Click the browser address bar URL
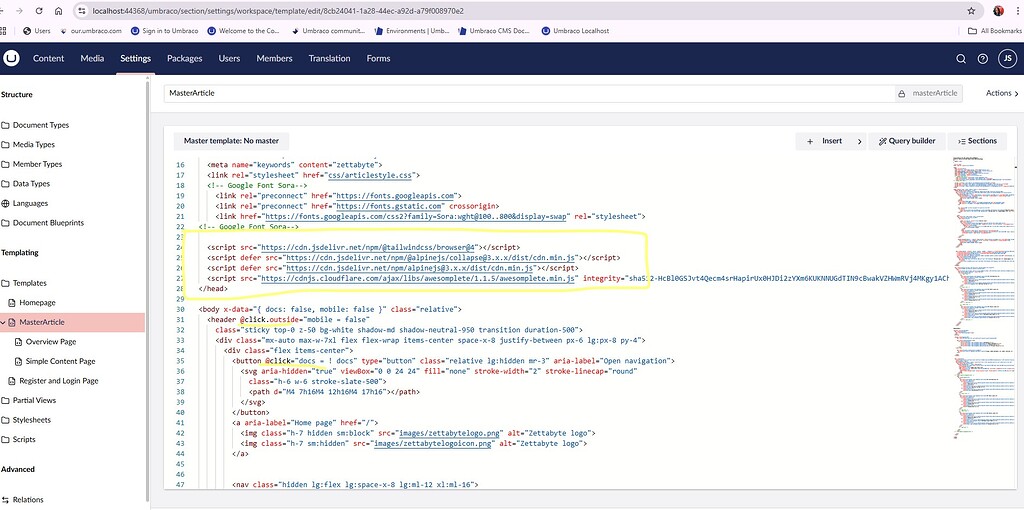The image size is (1024, 510). [278, 11]
